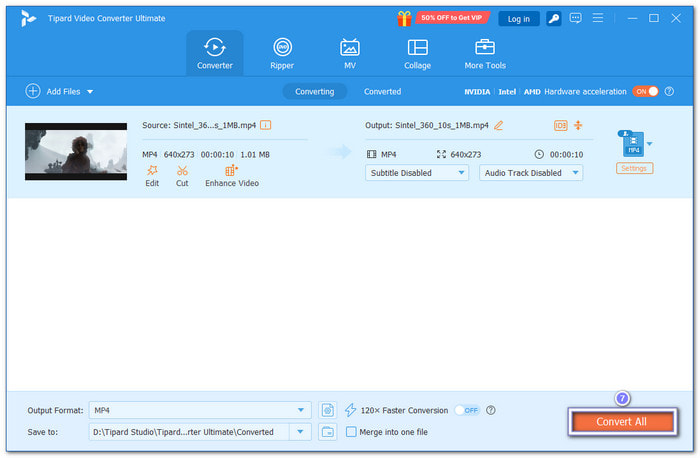Click the Cut scissors icon
700x458 pixels.
(182, 171)
